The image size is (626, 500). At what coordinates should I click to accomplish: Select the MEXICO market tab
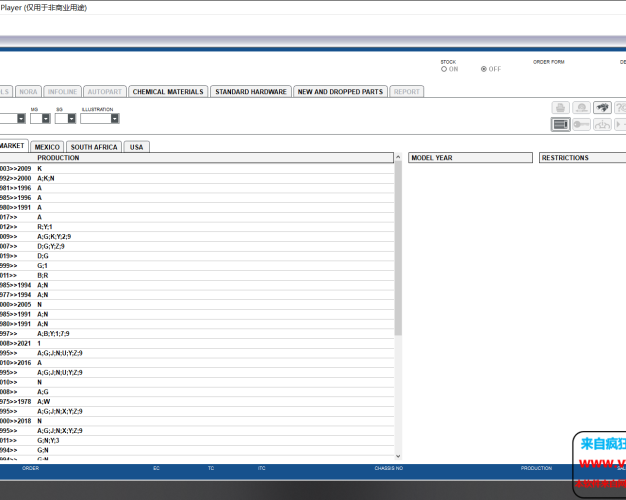[47, 147]
